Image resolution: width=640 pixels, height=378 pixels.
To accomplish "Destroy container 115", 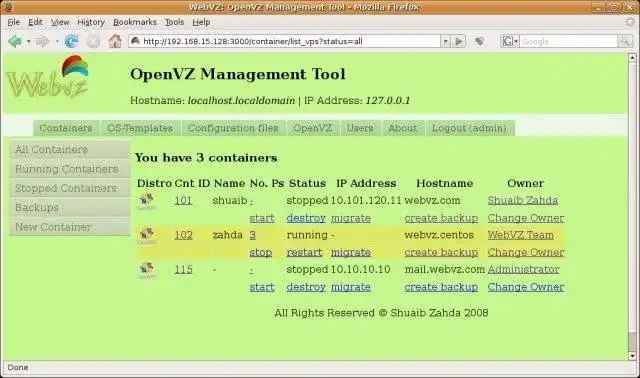I will click(306, 287).
